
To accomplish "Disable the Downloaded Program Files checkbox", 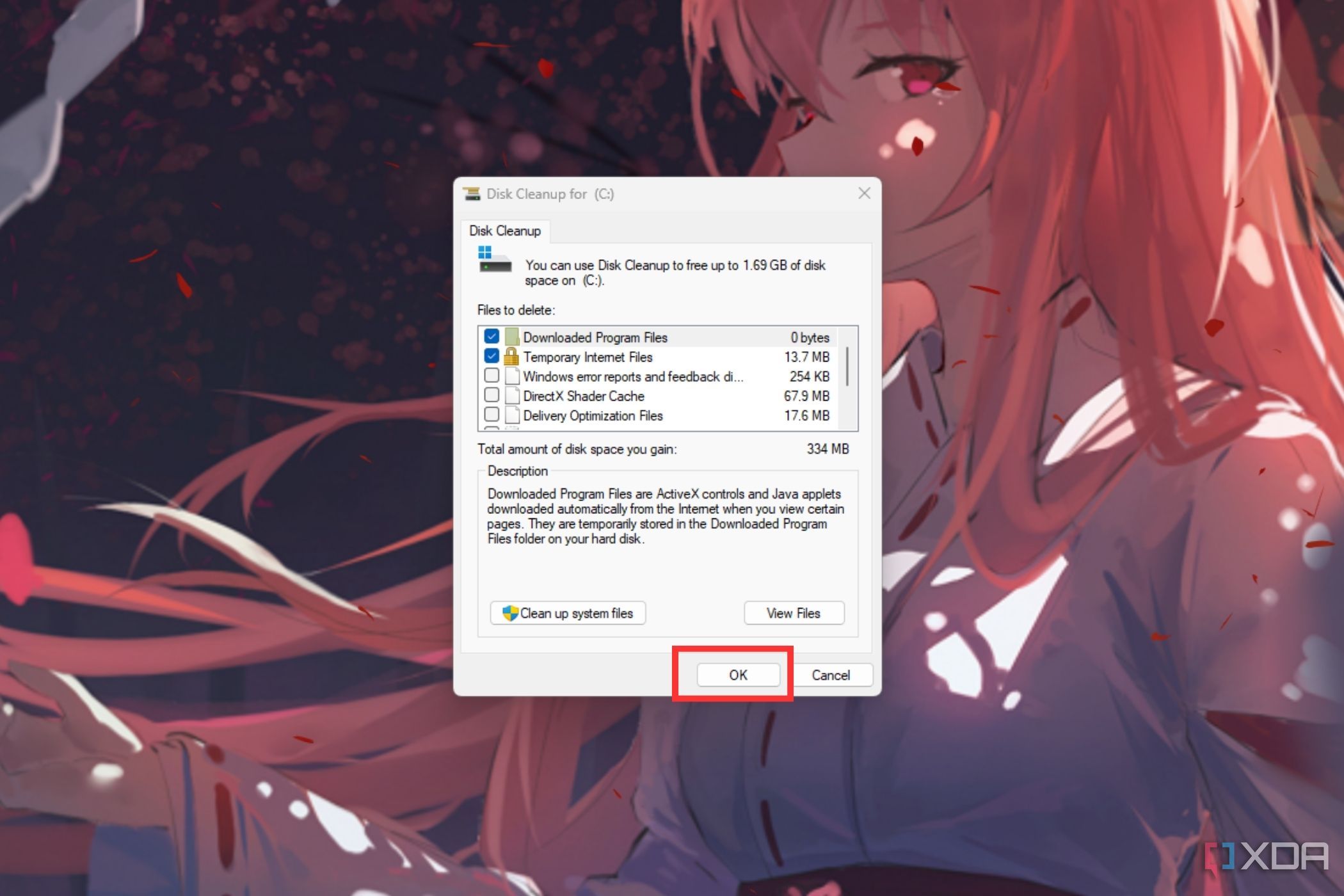I will [x=491, y=337].
